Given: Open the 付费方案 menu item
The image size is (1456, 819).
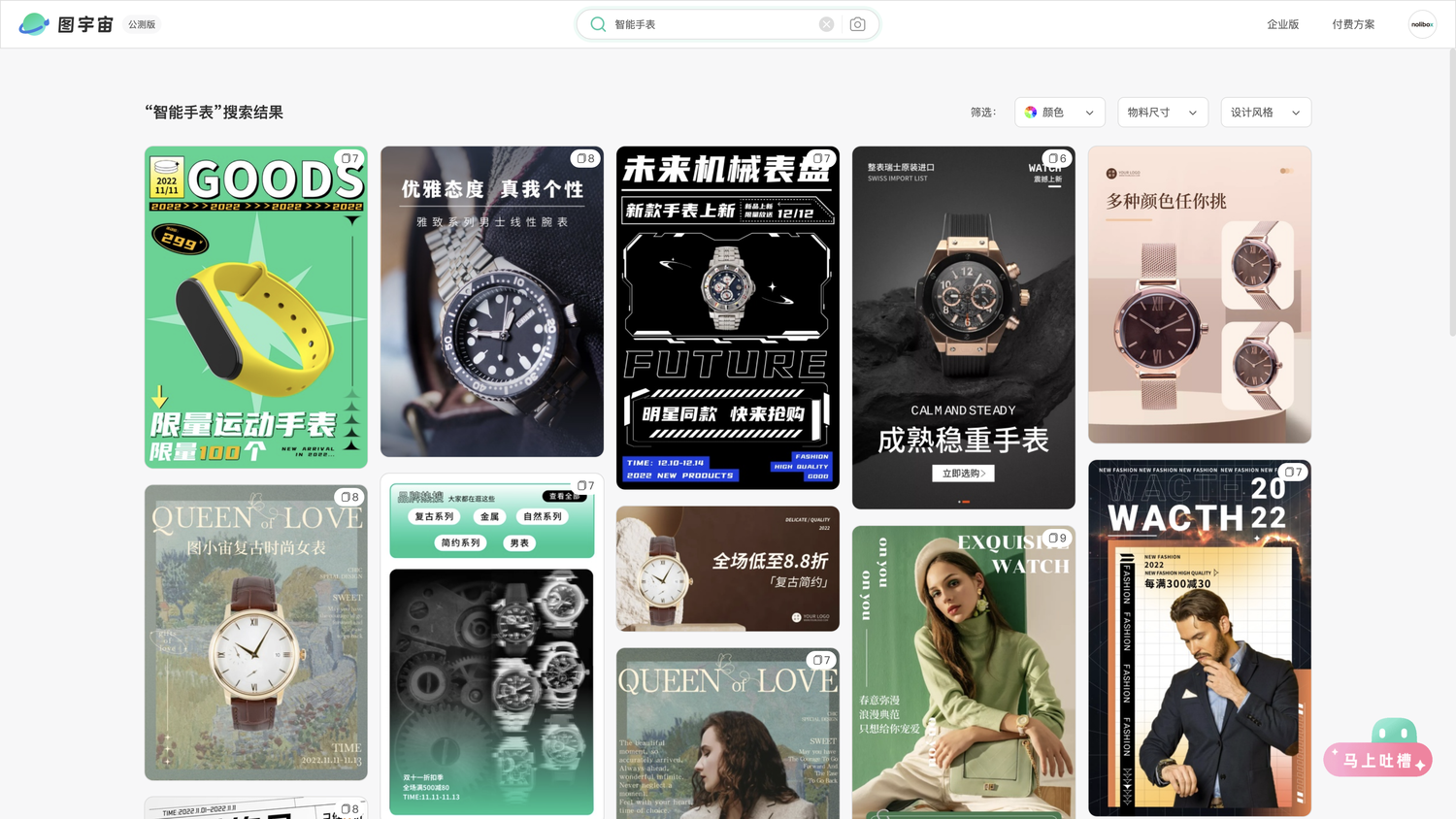Looking at the screenshot, I should 1353,24.
